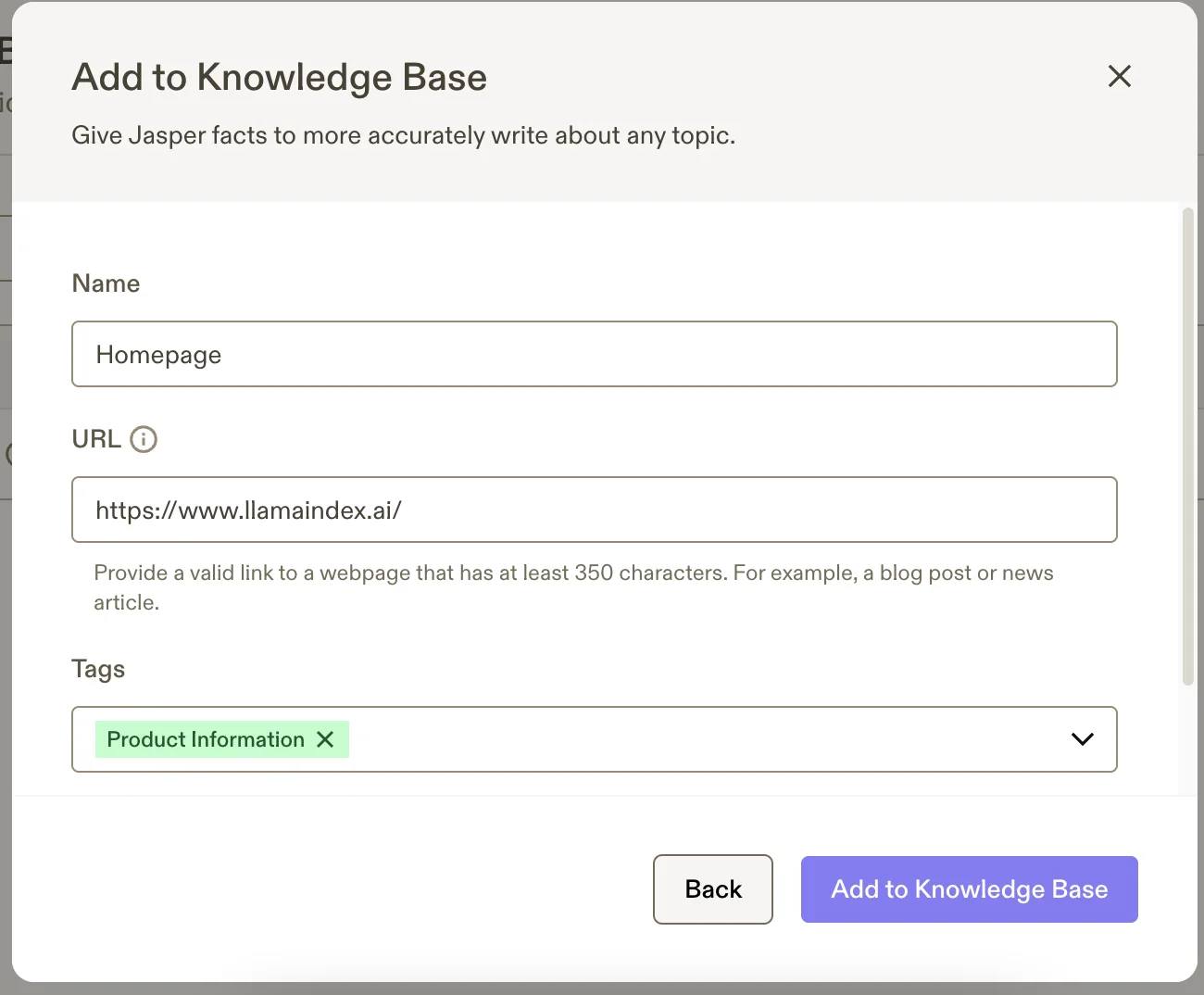Submit with Add to Knowledge Base button

(x=969, y=889)
